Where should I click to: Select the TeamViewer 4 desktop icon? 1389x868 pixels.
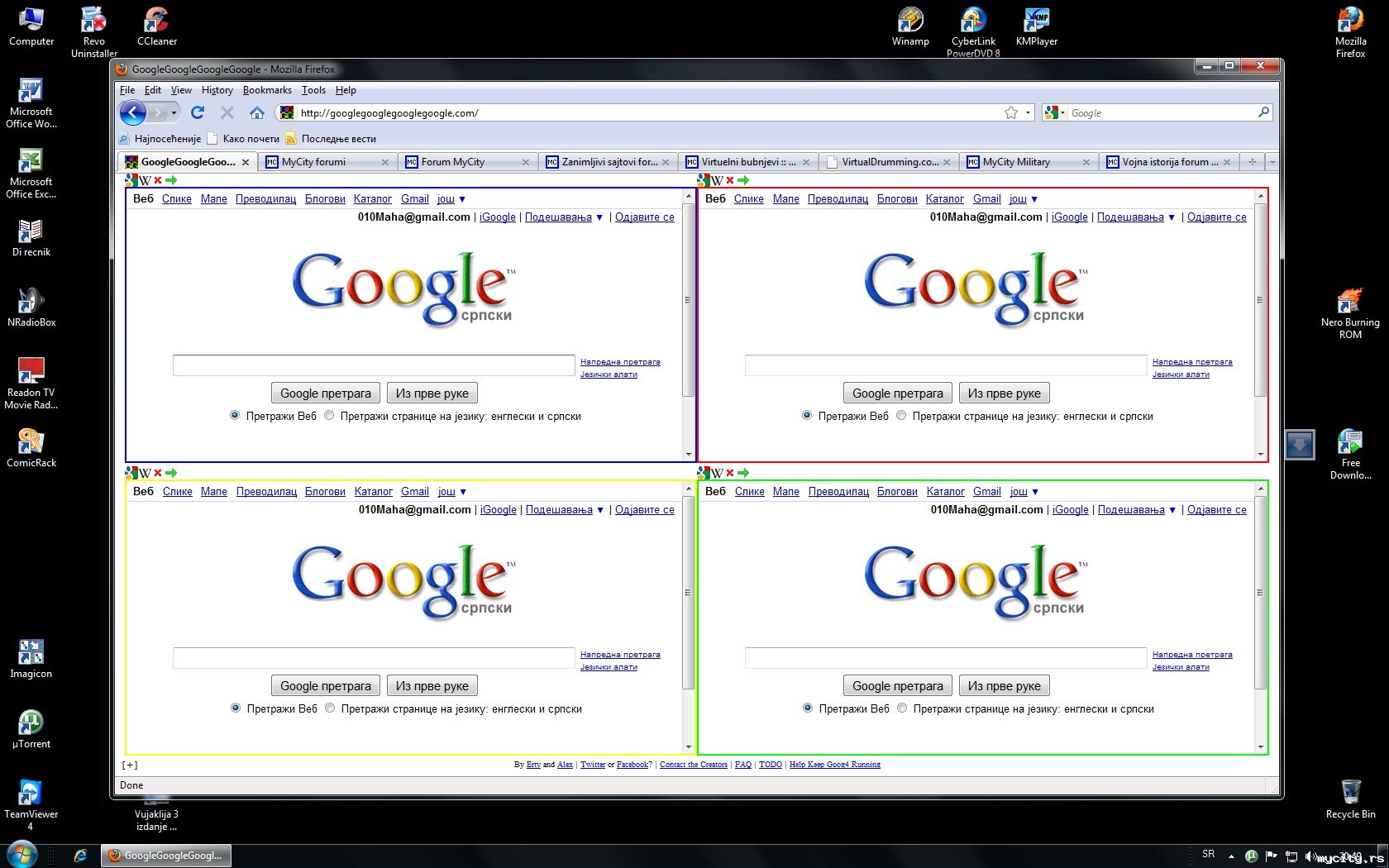tap(31, 805)
